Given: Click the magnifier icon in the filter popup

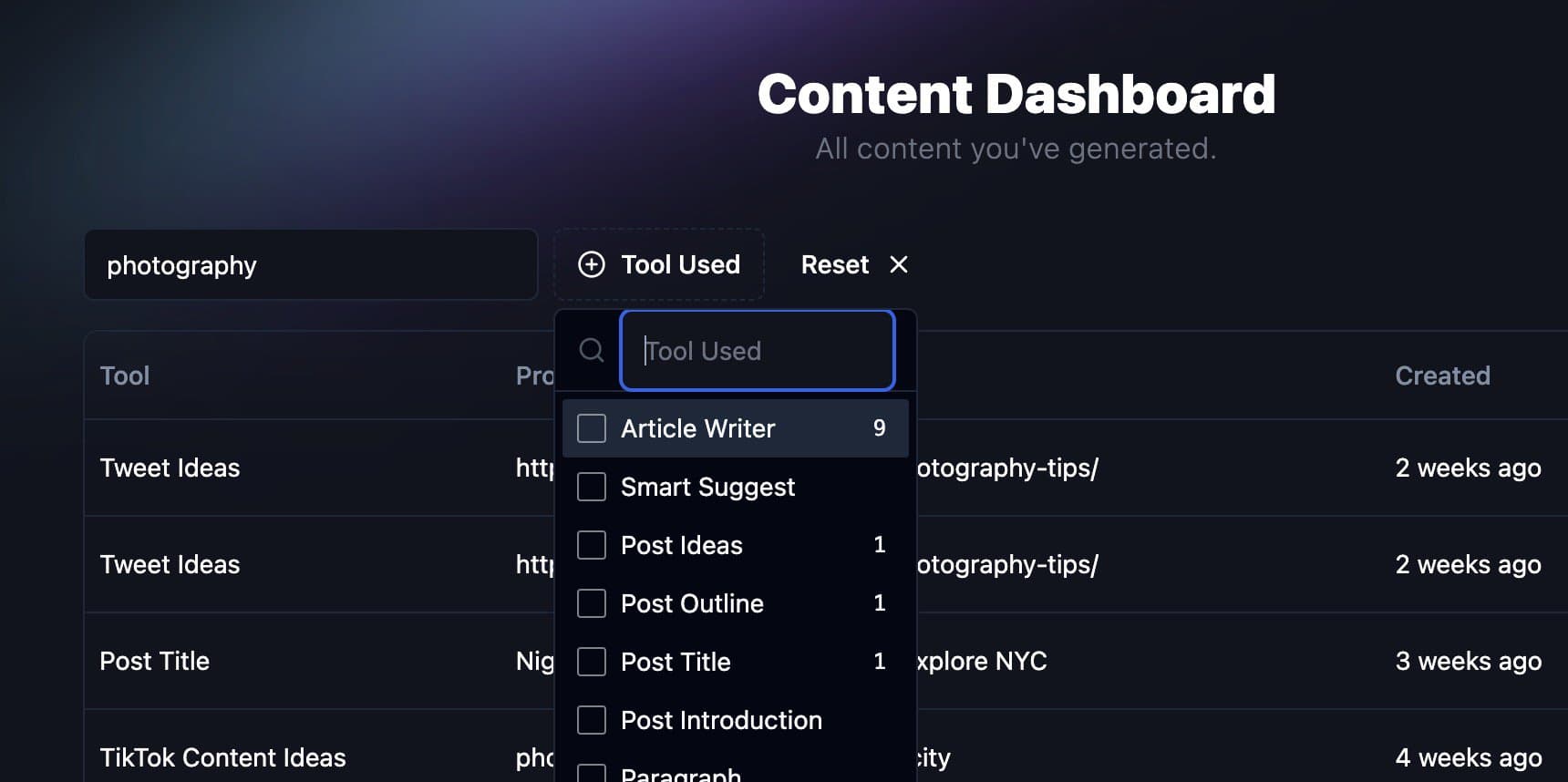Looking at the screenshot, I should (592, 350).
